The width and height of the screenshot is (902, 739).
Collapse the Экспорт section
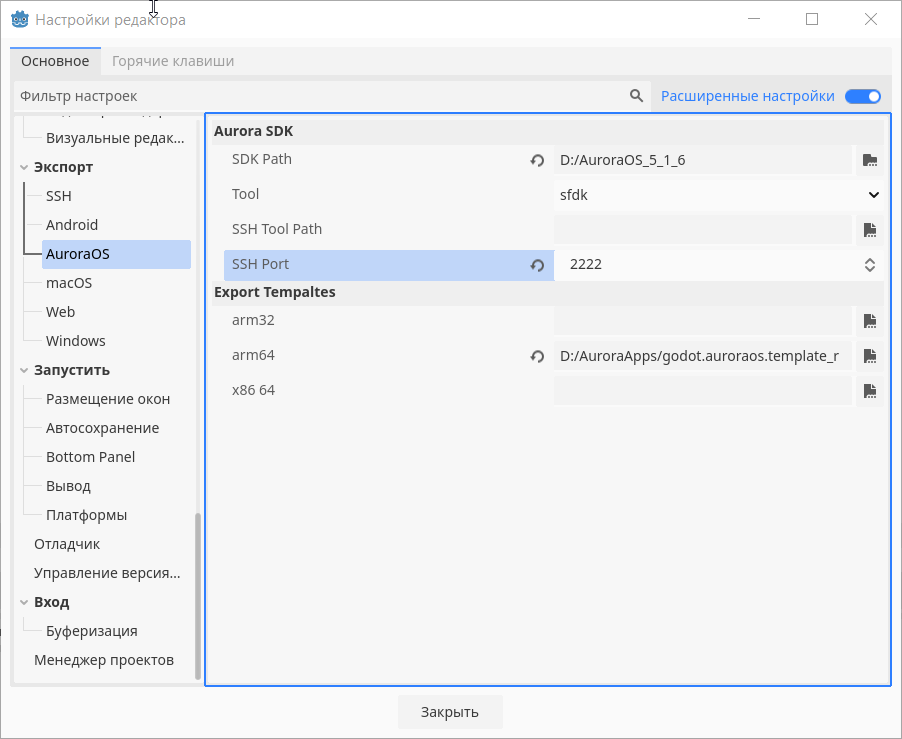point(24,167)
